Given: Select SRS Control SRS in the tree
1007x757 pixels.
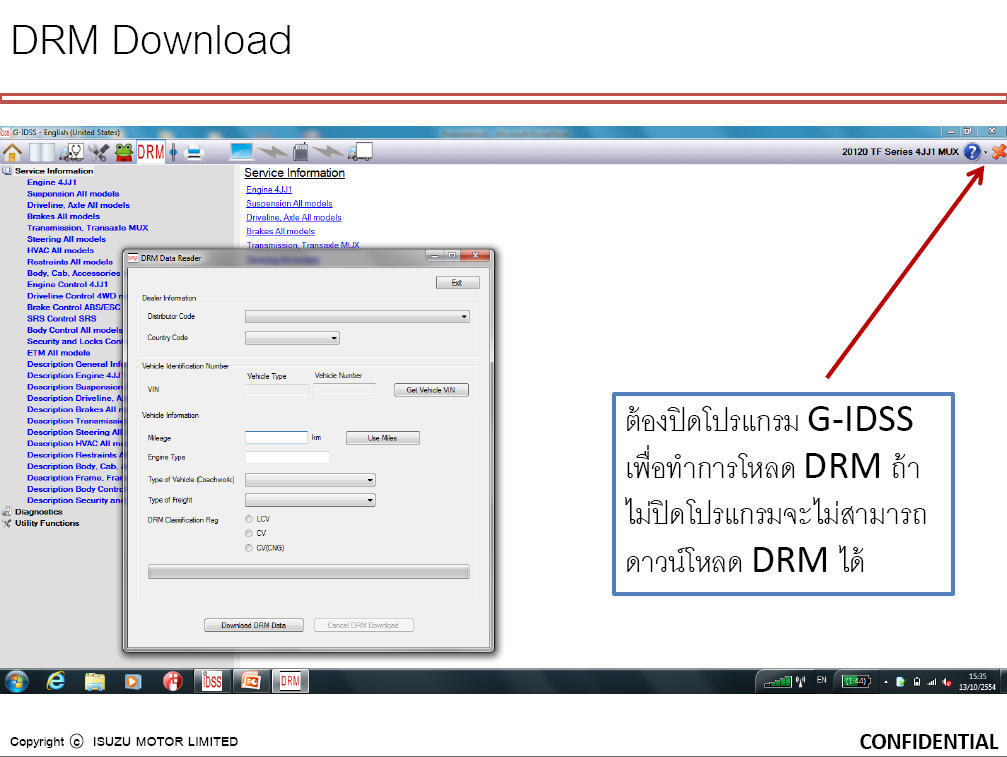Looking at the screenshot, I should click(61, 318).
